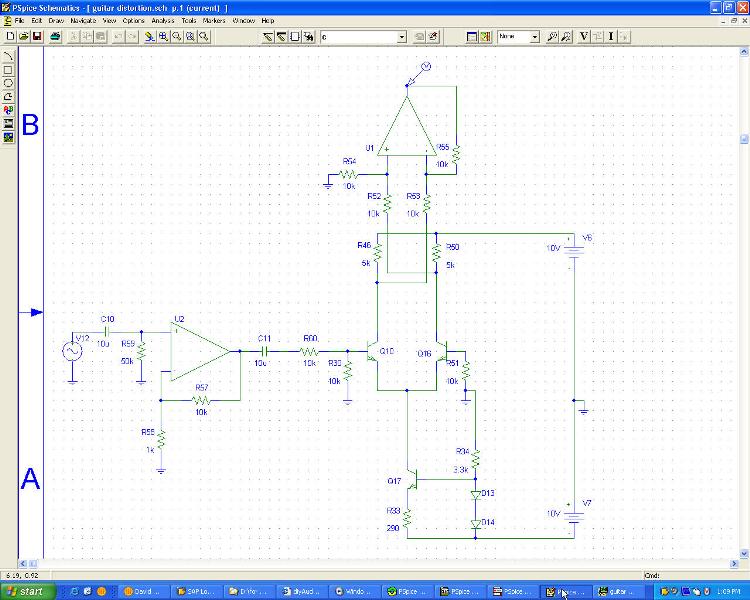
Task: Save the schematic with the floppy disk icon
Action: pos(37,36)
